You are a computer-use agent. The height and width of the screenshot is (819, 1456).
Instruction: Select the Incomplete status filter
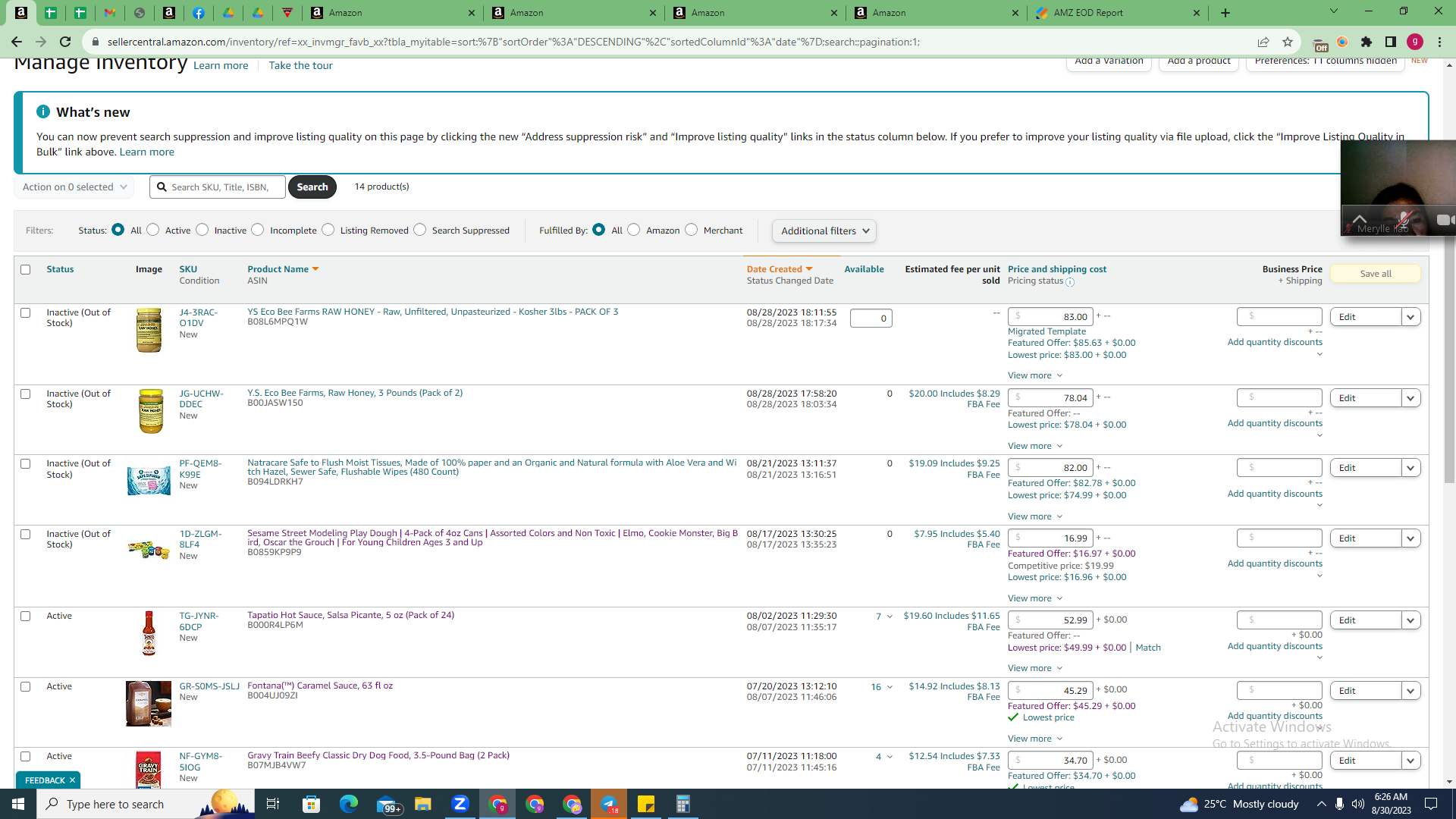point(258,230)
